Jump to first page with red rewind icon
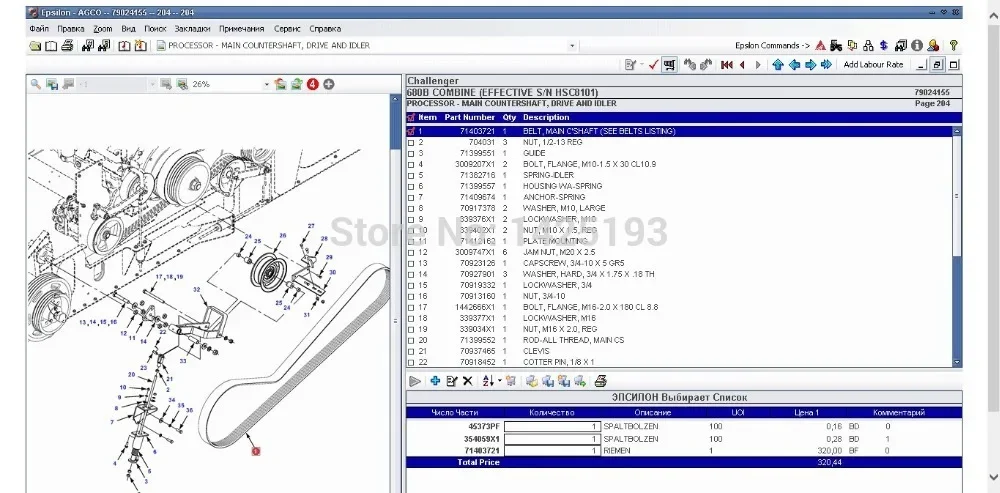1000x493 pixels. coord(726,64)
